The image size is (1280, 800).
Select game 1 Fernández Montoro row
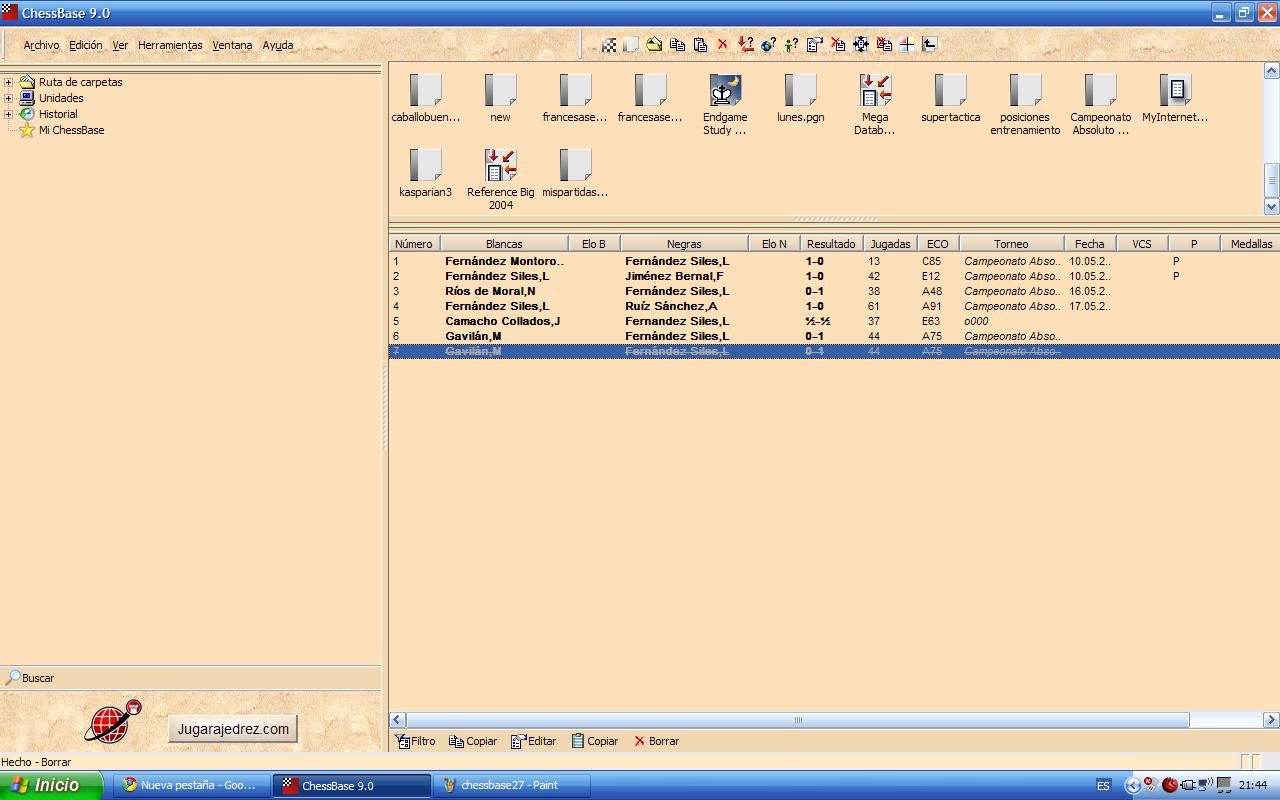[x=834, y=261]
